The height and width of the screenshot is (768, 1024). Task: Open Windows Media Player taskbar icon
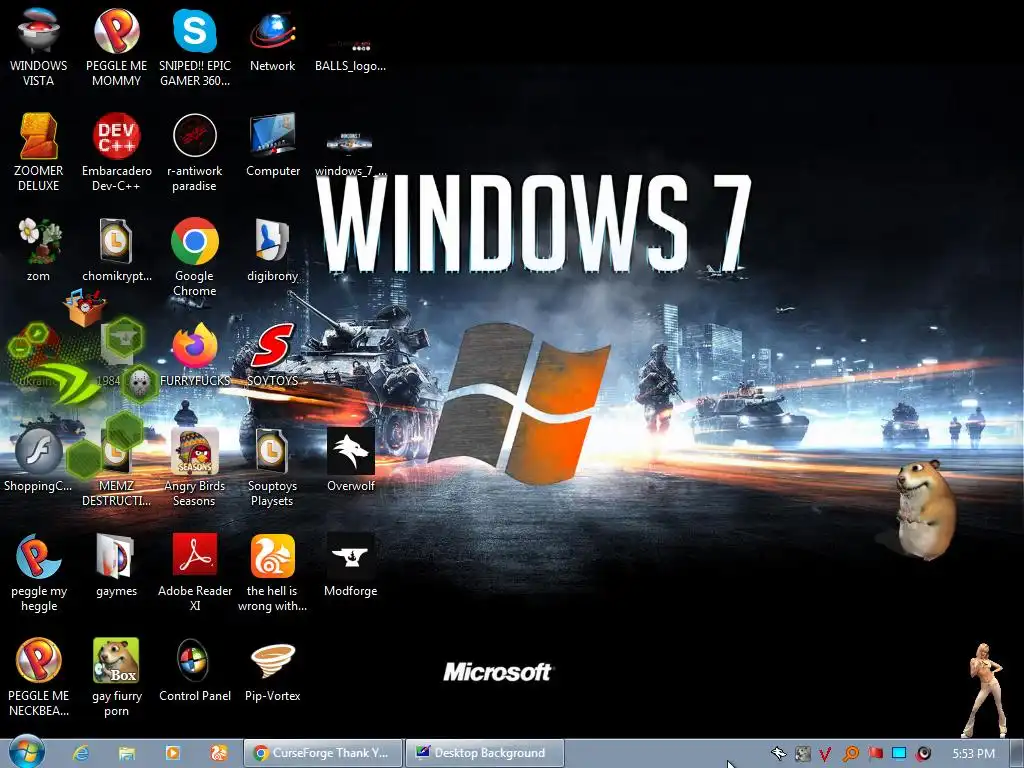click(172, 754)
